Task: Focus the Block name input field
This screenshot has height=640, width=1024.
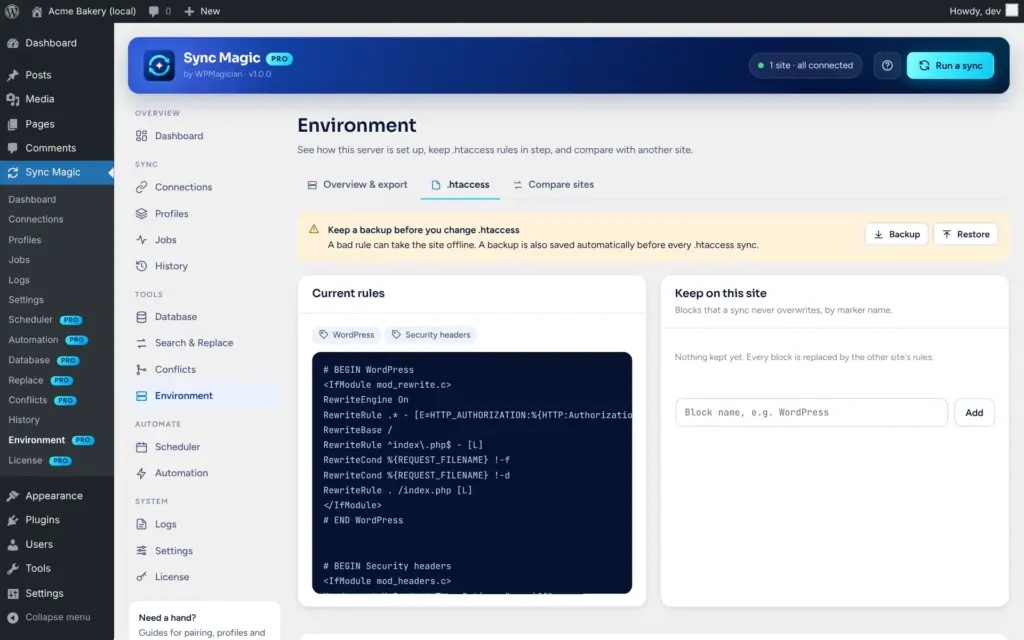Action: click(811, 413)
